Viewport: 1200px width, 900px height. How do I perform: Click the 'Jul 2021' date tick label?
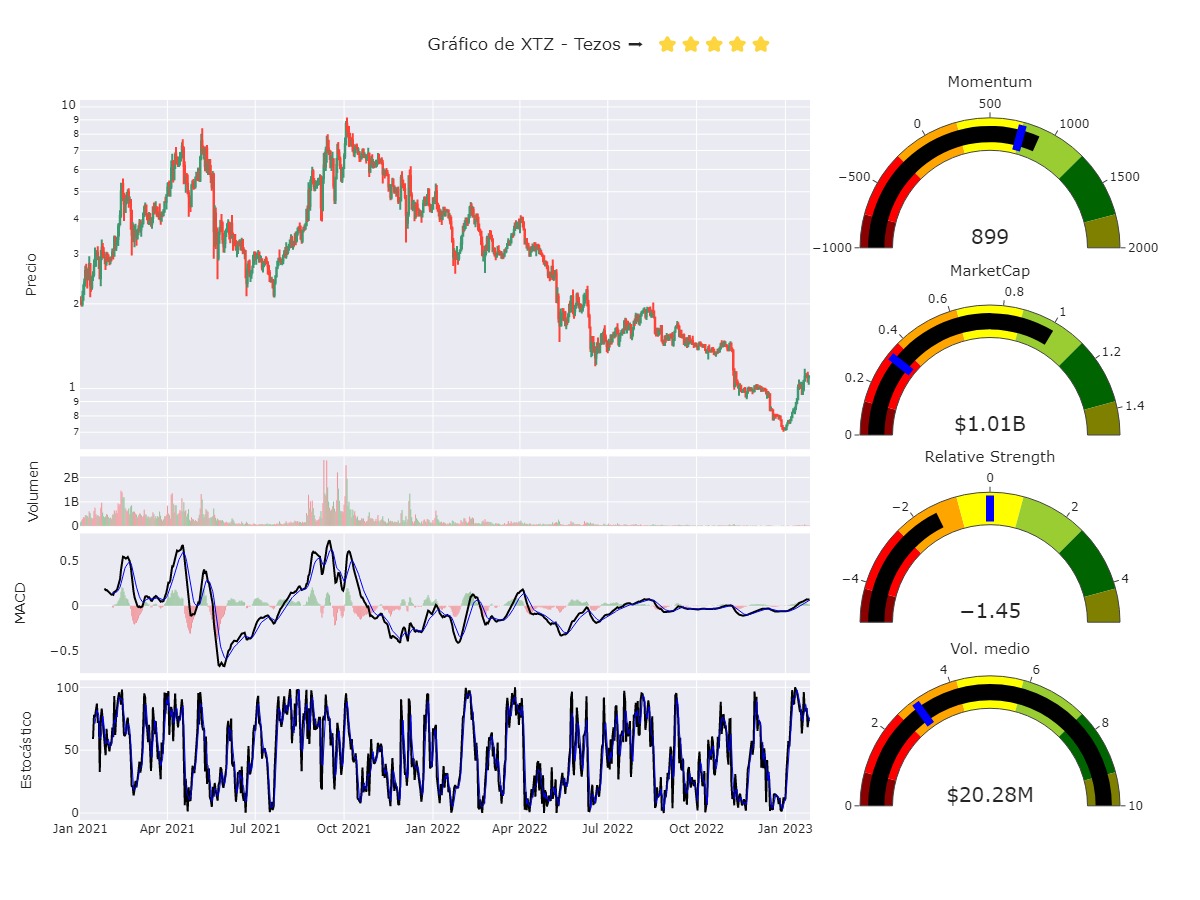click(x=255, y=829)
